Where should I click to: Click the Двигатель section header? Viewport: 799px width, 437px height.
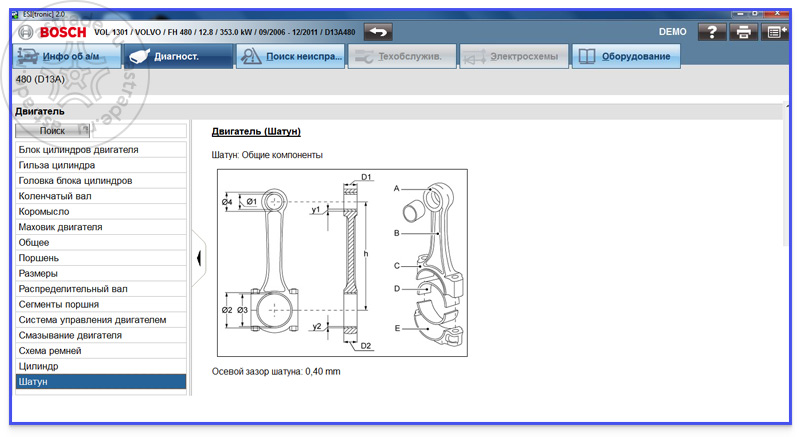point(40,111)
